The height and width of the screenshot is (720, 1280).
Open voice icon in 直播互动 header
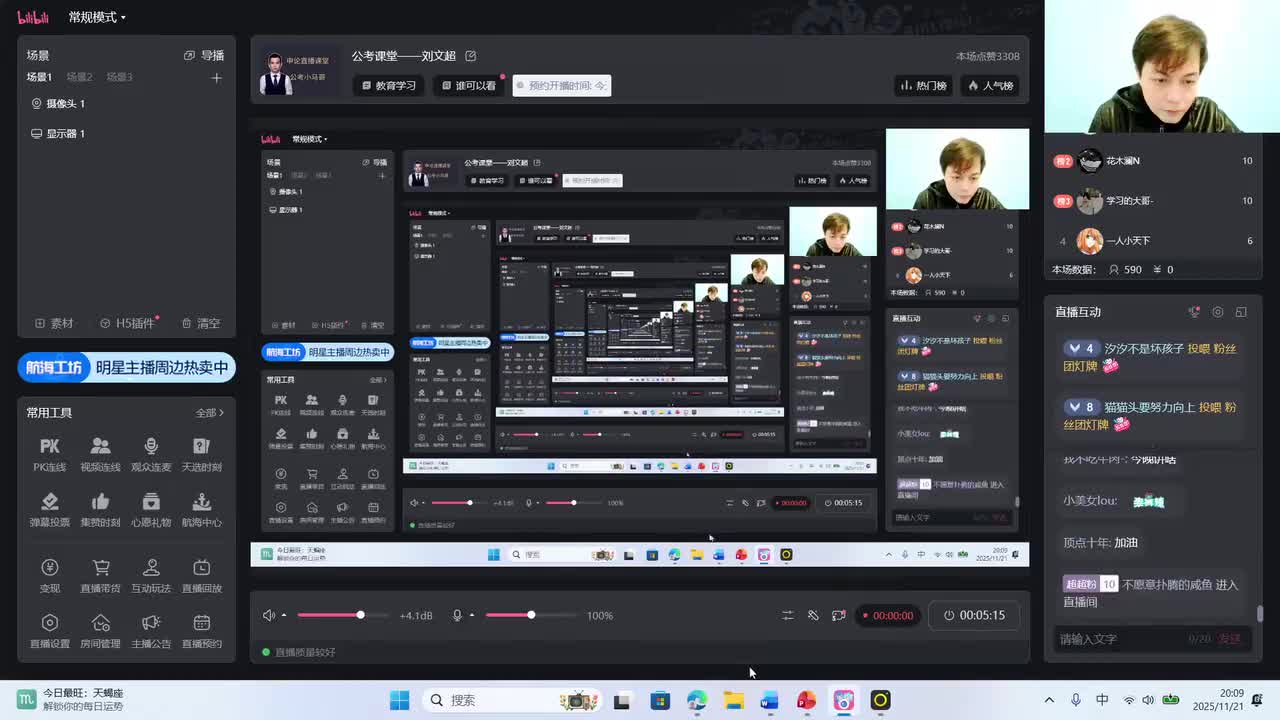[1194, 312]
